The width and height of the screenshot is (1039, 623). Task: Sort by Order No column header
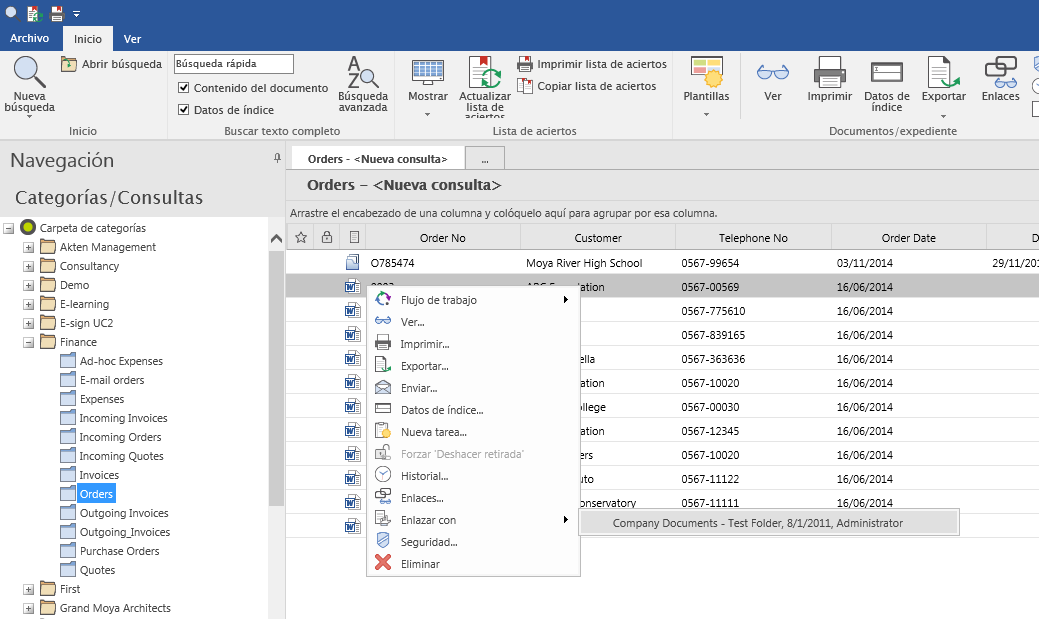click(443, 237)
